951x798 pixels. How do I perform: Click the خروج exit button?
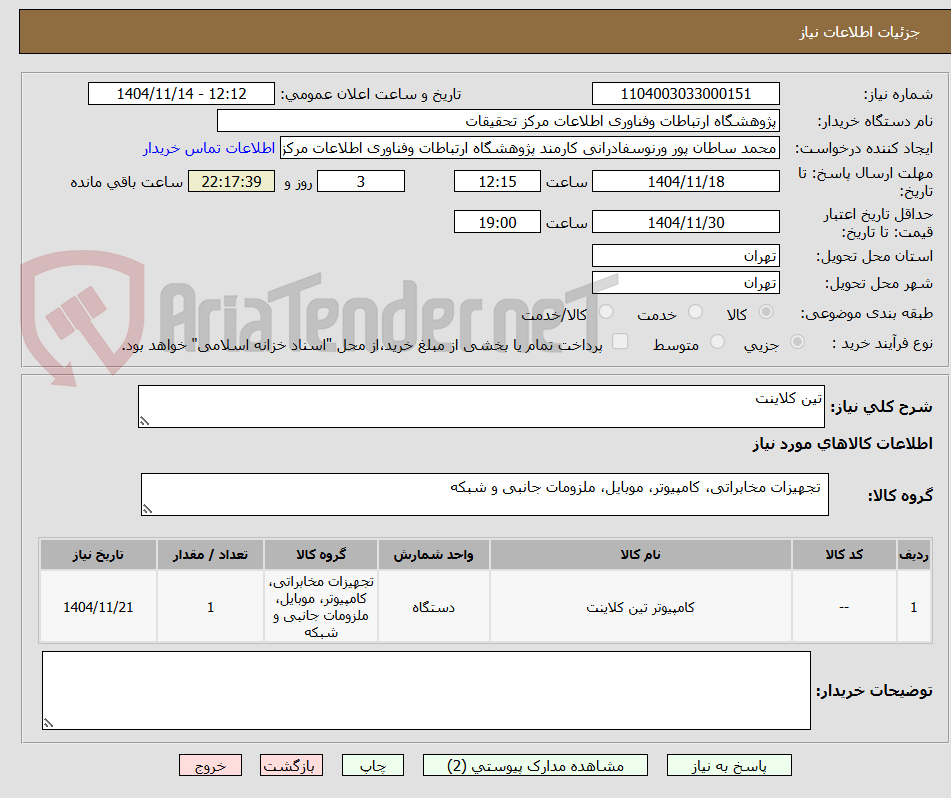(210, 765)
